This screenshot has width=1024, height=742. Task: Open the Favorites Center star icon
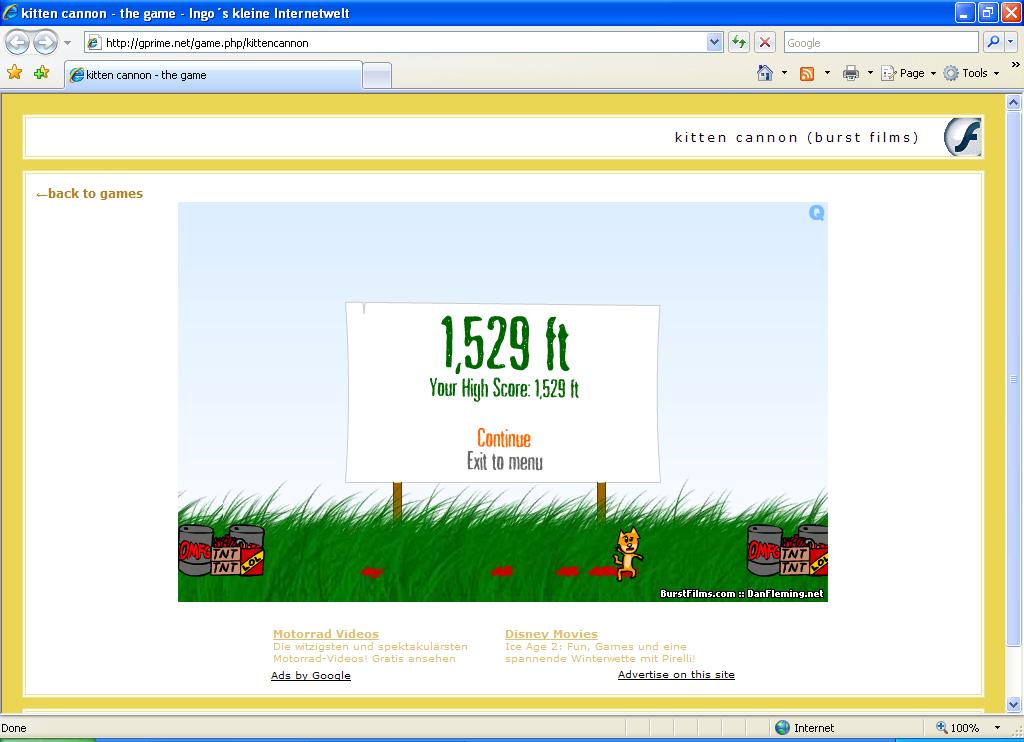click(14, 73)
